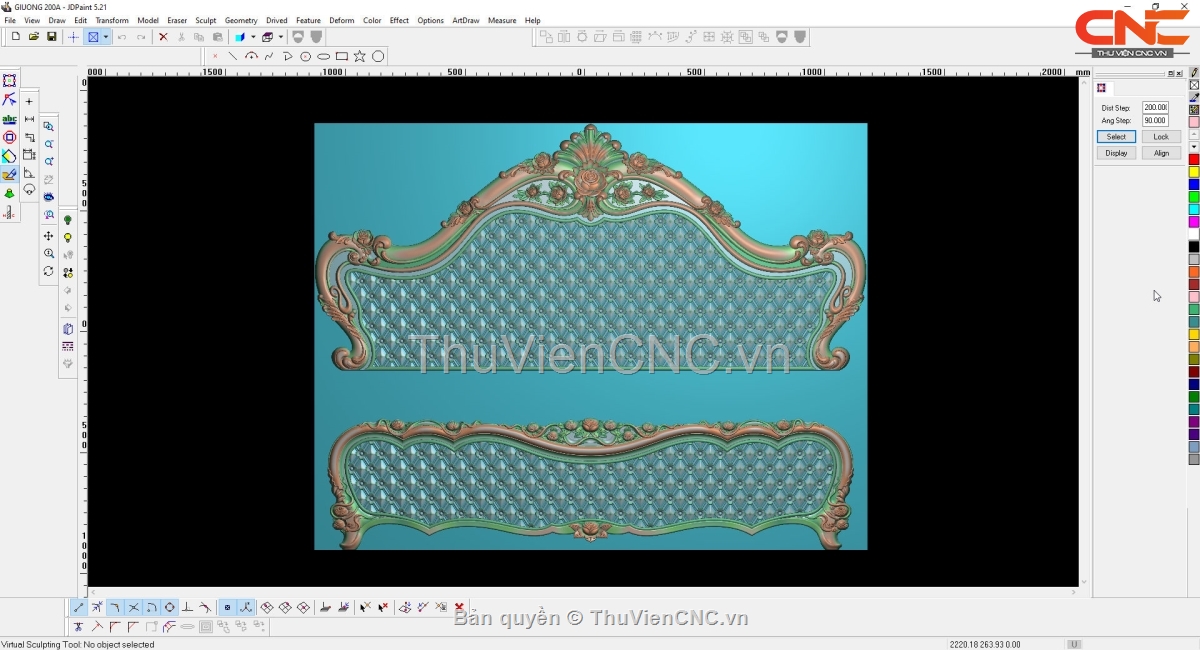
Task: Select the star shape tool
Action: pos(360,56)
